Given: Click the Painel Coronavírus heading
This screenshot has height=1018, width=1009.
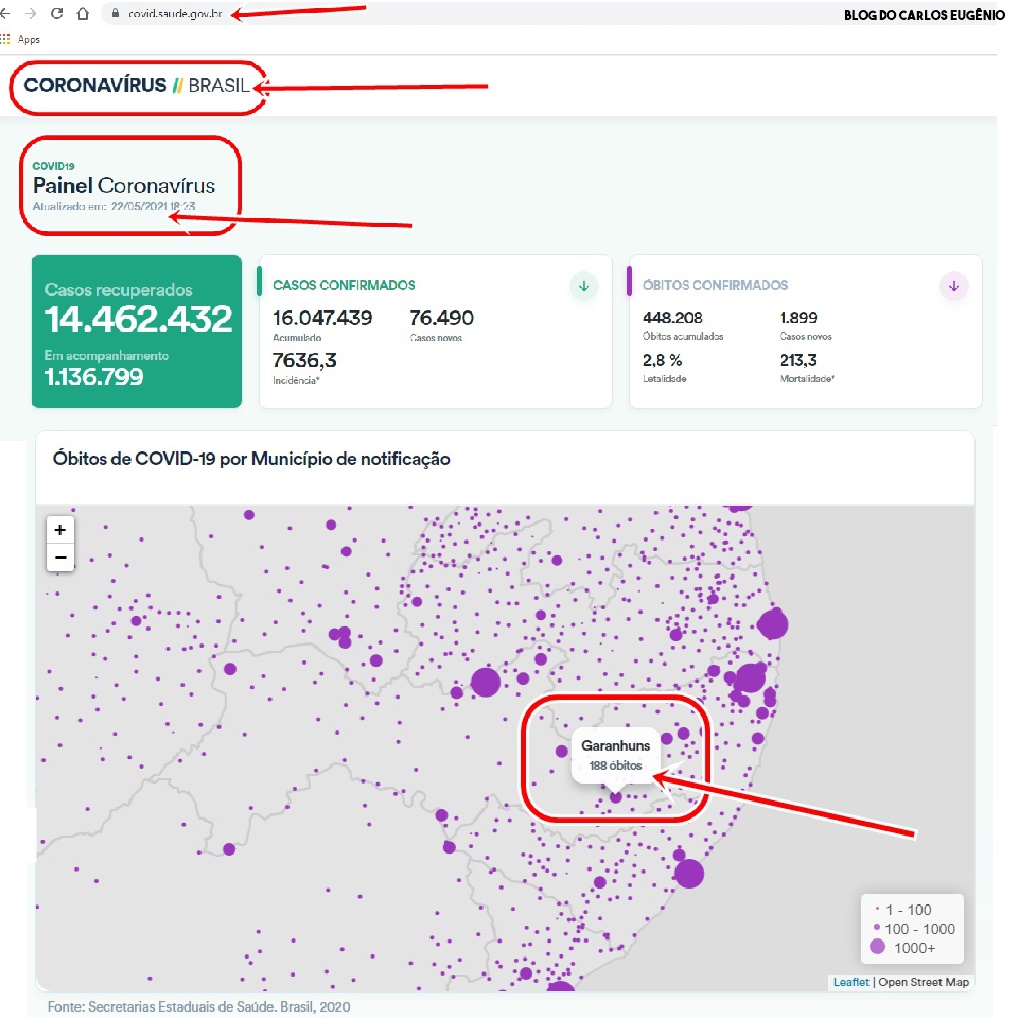Looking at the screenshot, I should (124, 185).
